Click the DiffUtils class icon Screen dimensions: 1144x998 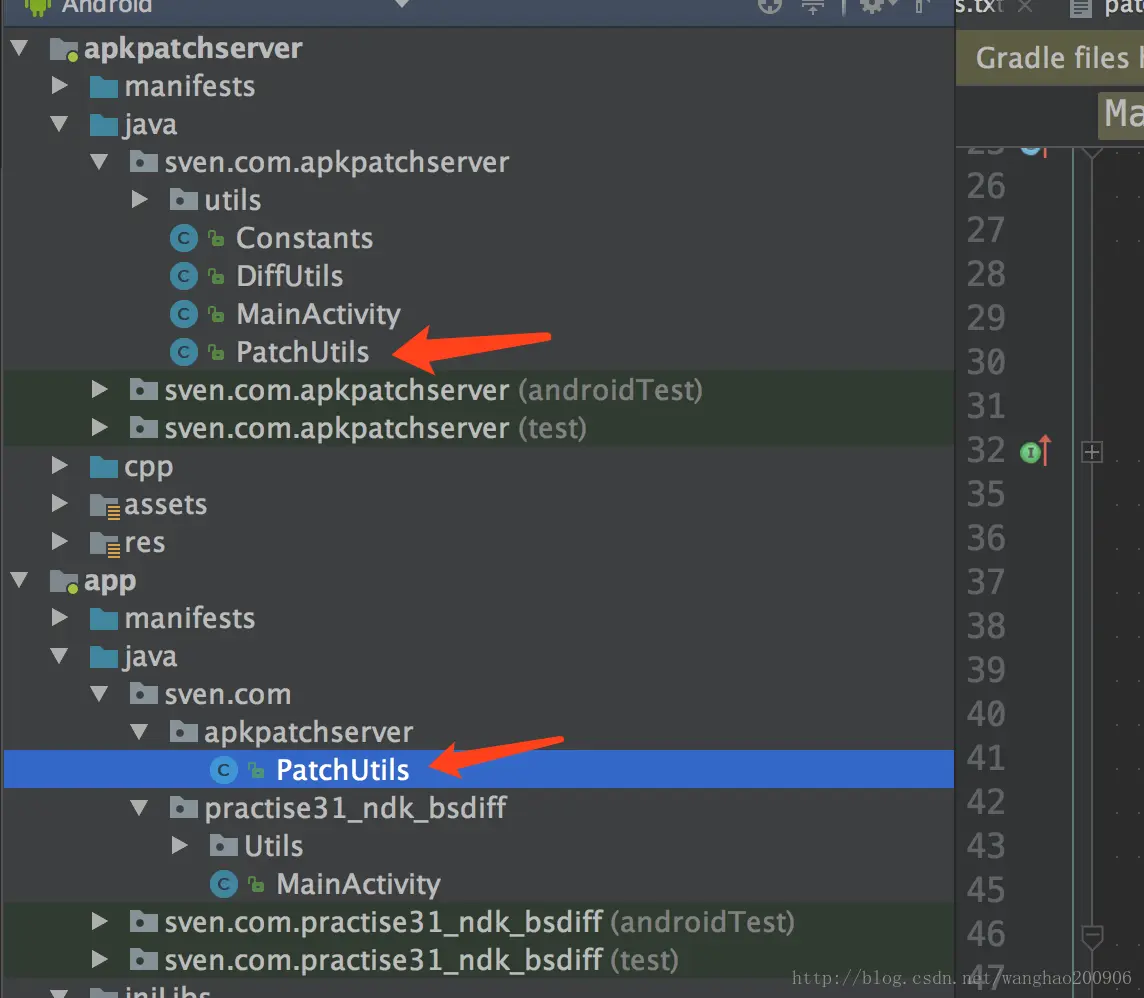[184, 276]
